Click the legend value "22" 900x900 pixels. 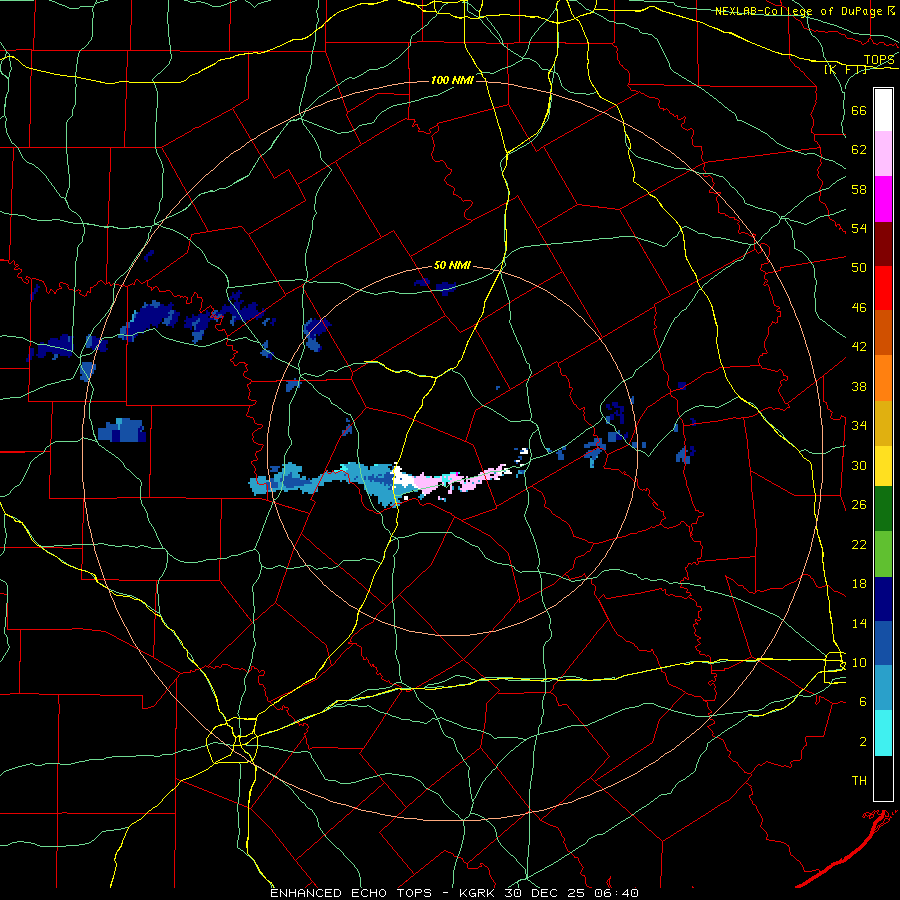(x=859, y=544)
